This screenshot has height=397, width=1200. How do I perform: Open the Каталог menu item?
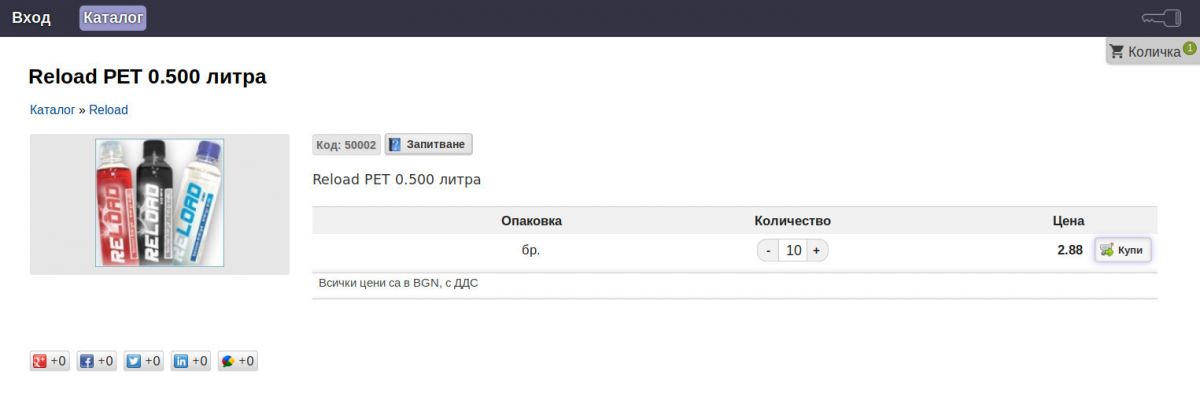pyautogui.click(x=113, y=18)
